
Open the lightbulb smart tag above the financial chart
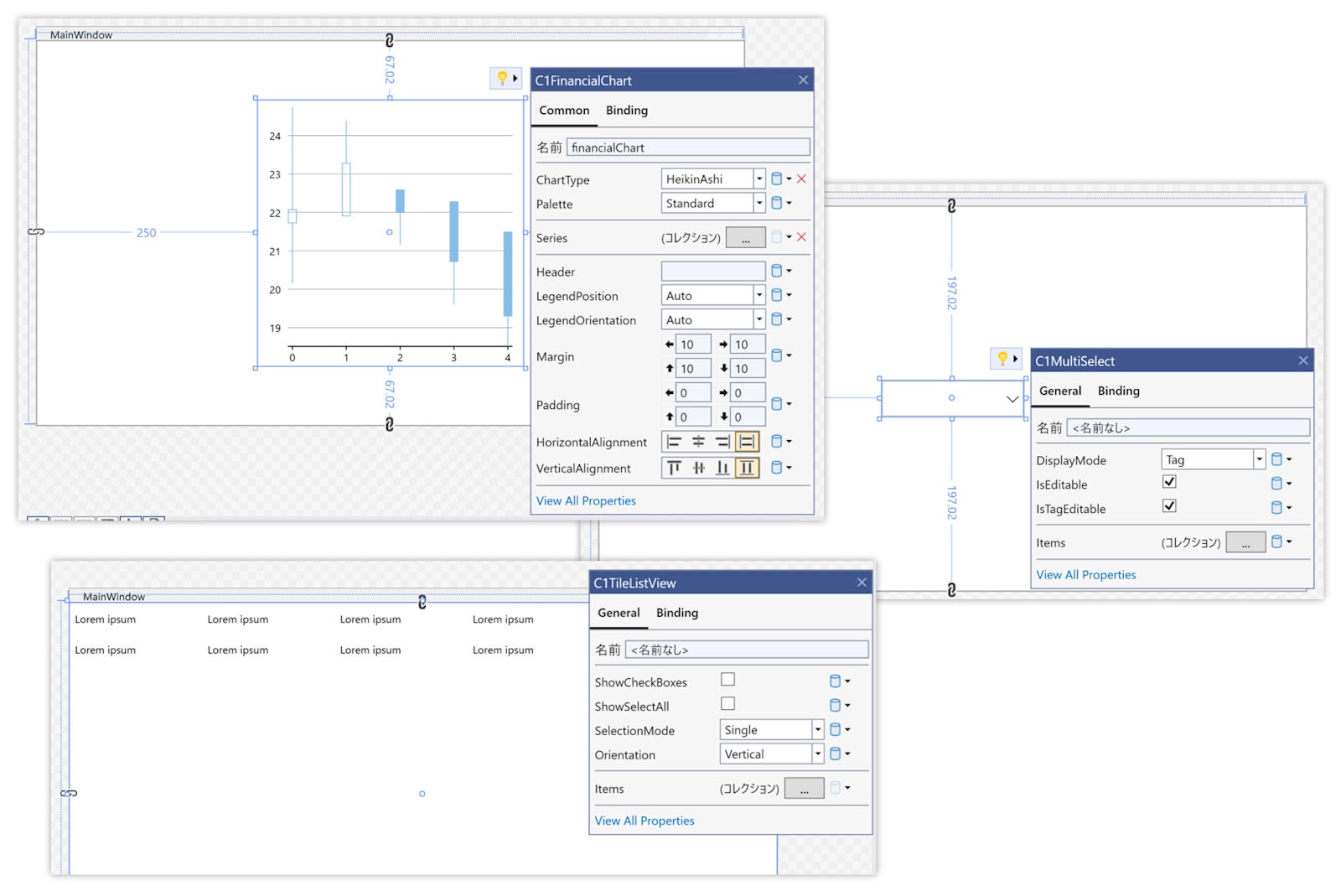click(x=505, y=78)
